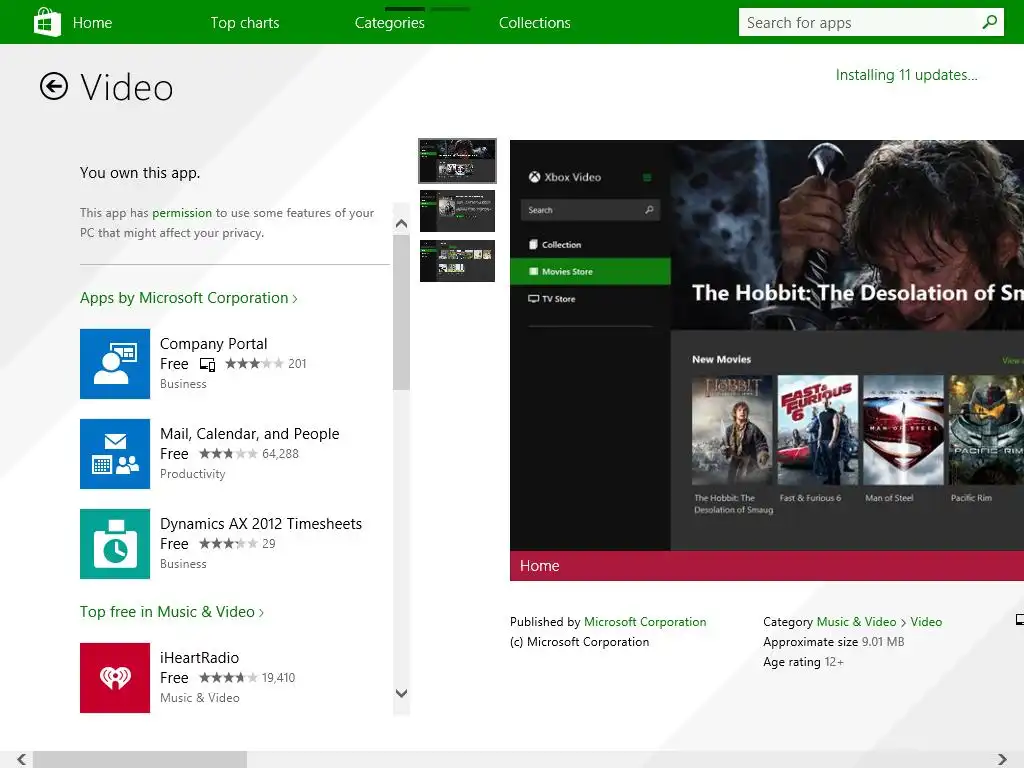Click the sidebar scroll down arrow
1024x768 pixels.
[402, 694]
